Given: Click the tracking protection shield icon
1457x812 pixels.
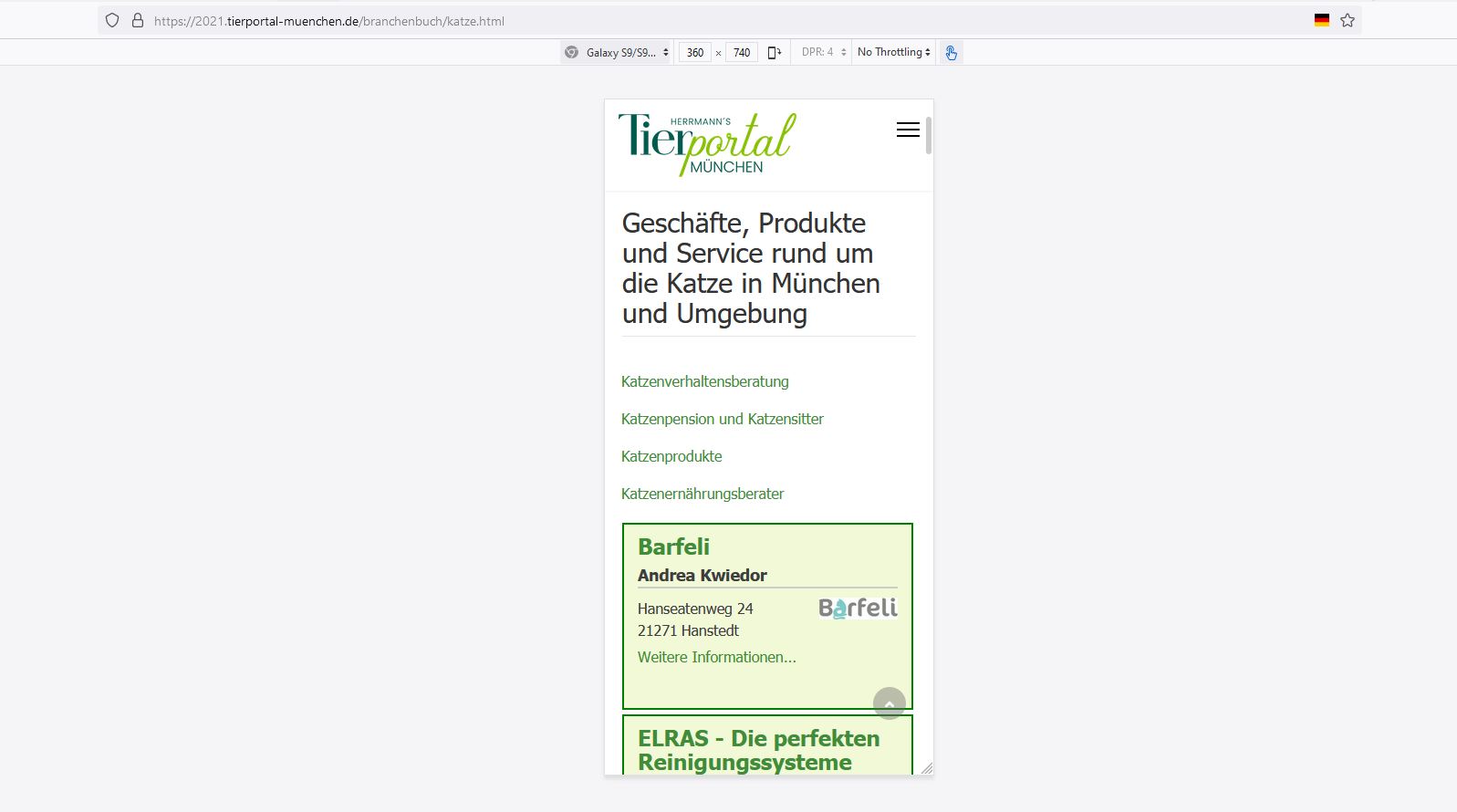Looking at the screenshot, I should click(112, 20).
